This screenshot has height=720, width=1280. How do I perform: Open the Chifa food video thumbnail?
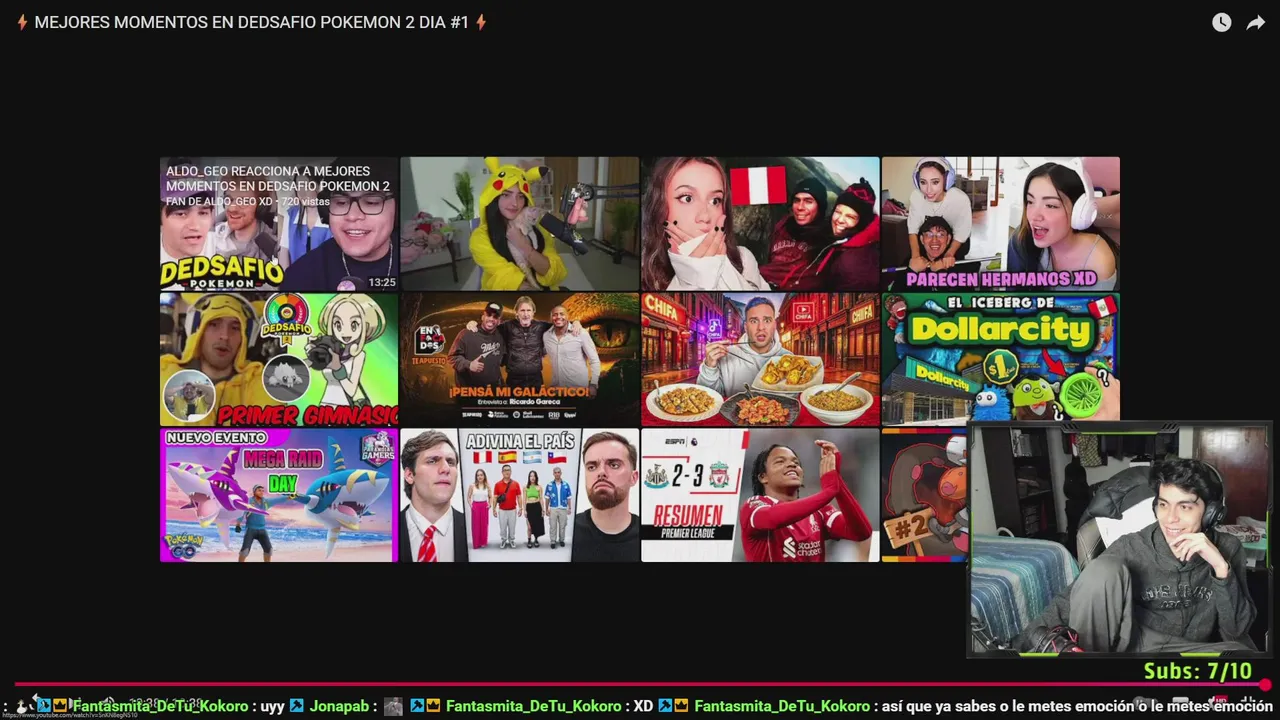point(760,359)
